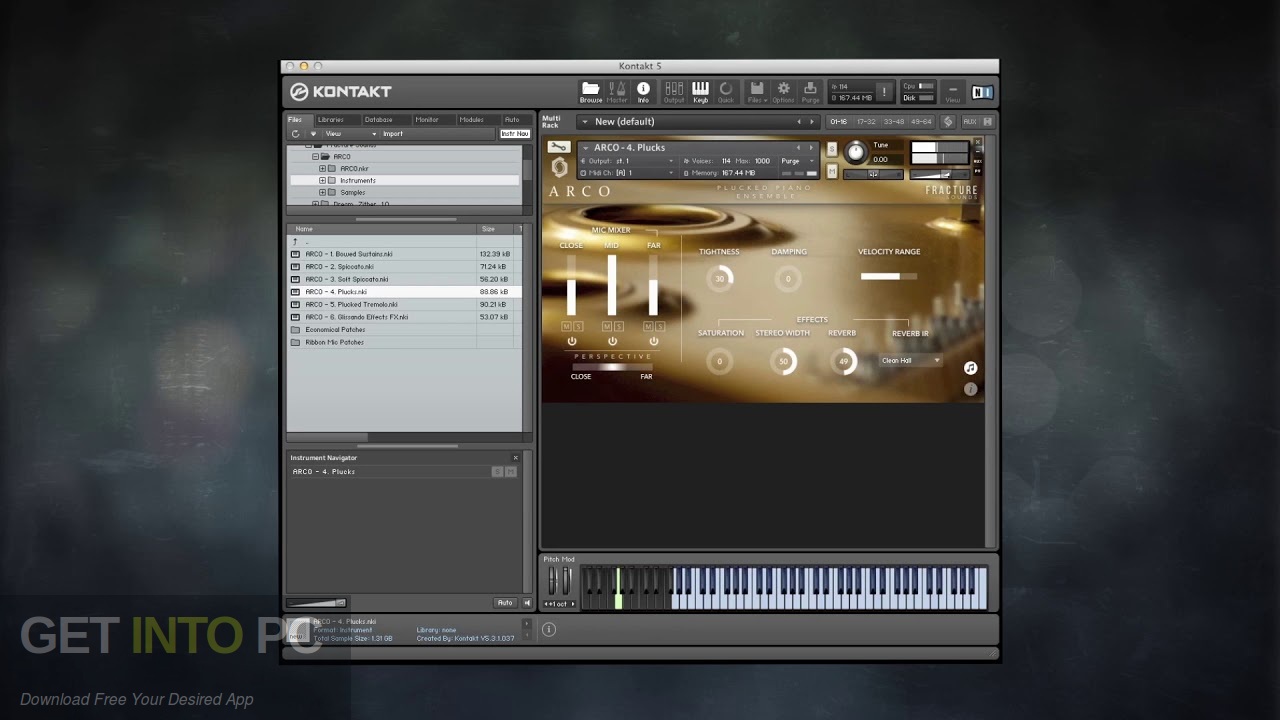This screenshot has height=720, width=1280.
Task: Toggle the Instr Nav button
Action: 514,134
